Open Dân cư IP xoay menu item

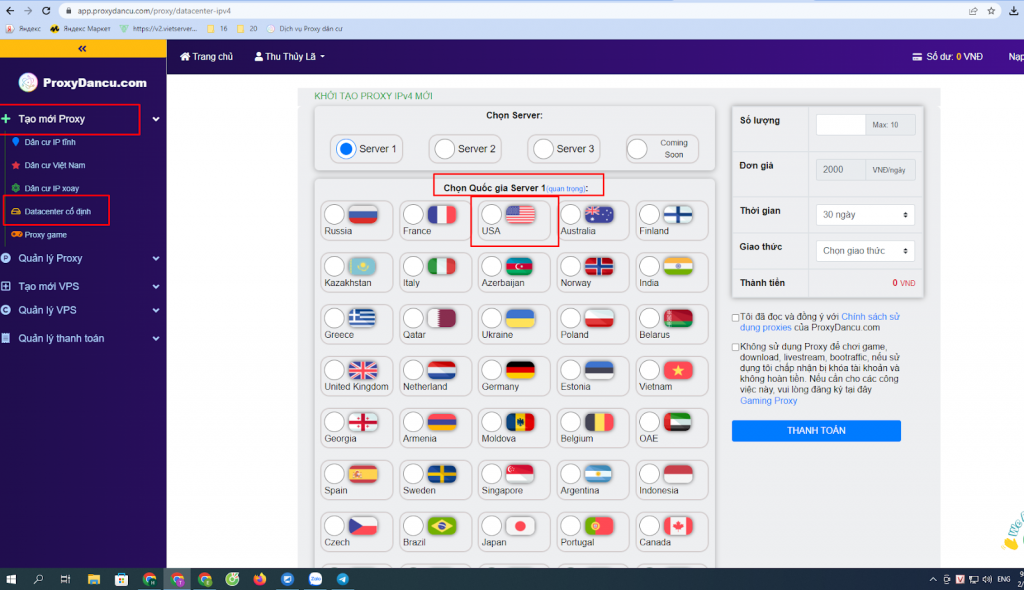[52, 188]
